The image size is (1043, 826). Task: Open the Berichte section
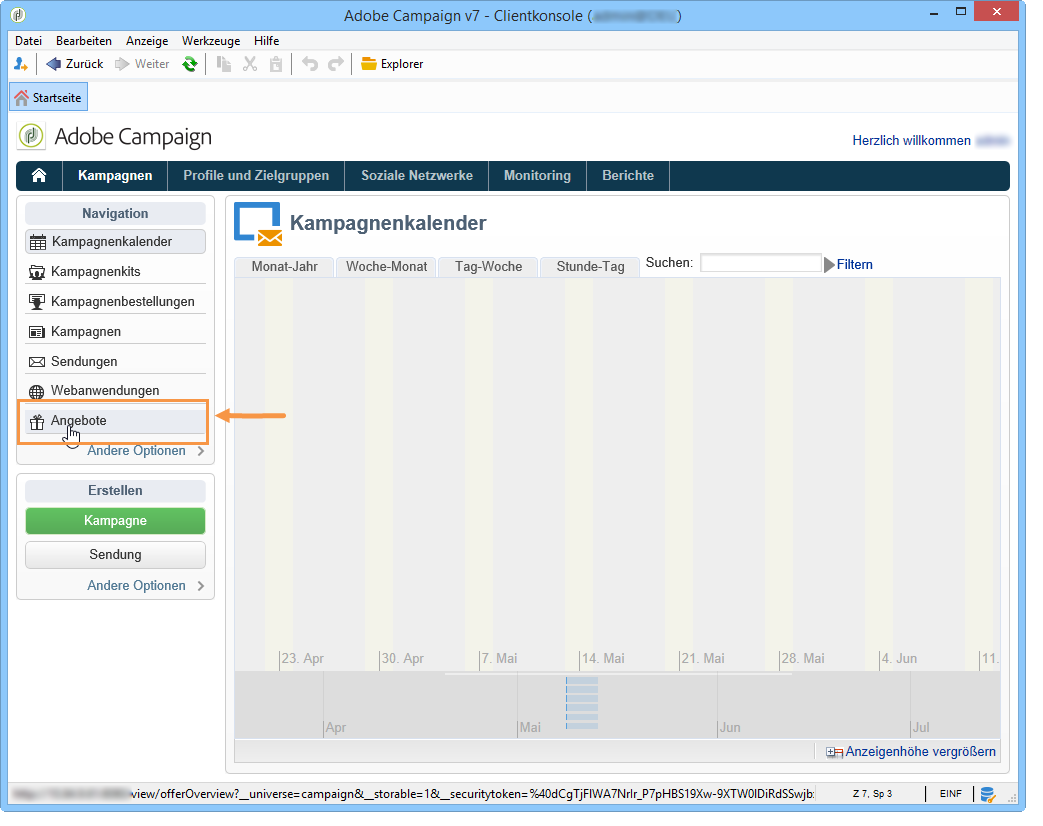pyautogui.click(x=628, y=176)
